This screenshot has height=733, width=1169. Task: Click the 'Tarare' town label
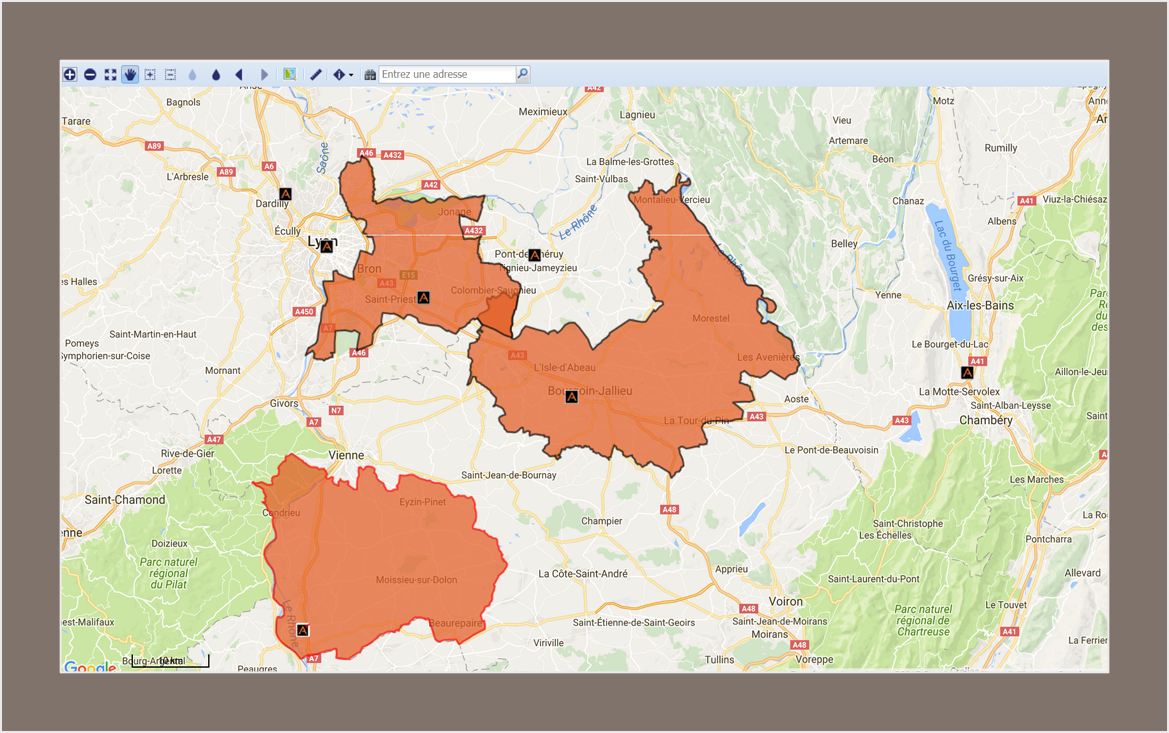[76, 121]
